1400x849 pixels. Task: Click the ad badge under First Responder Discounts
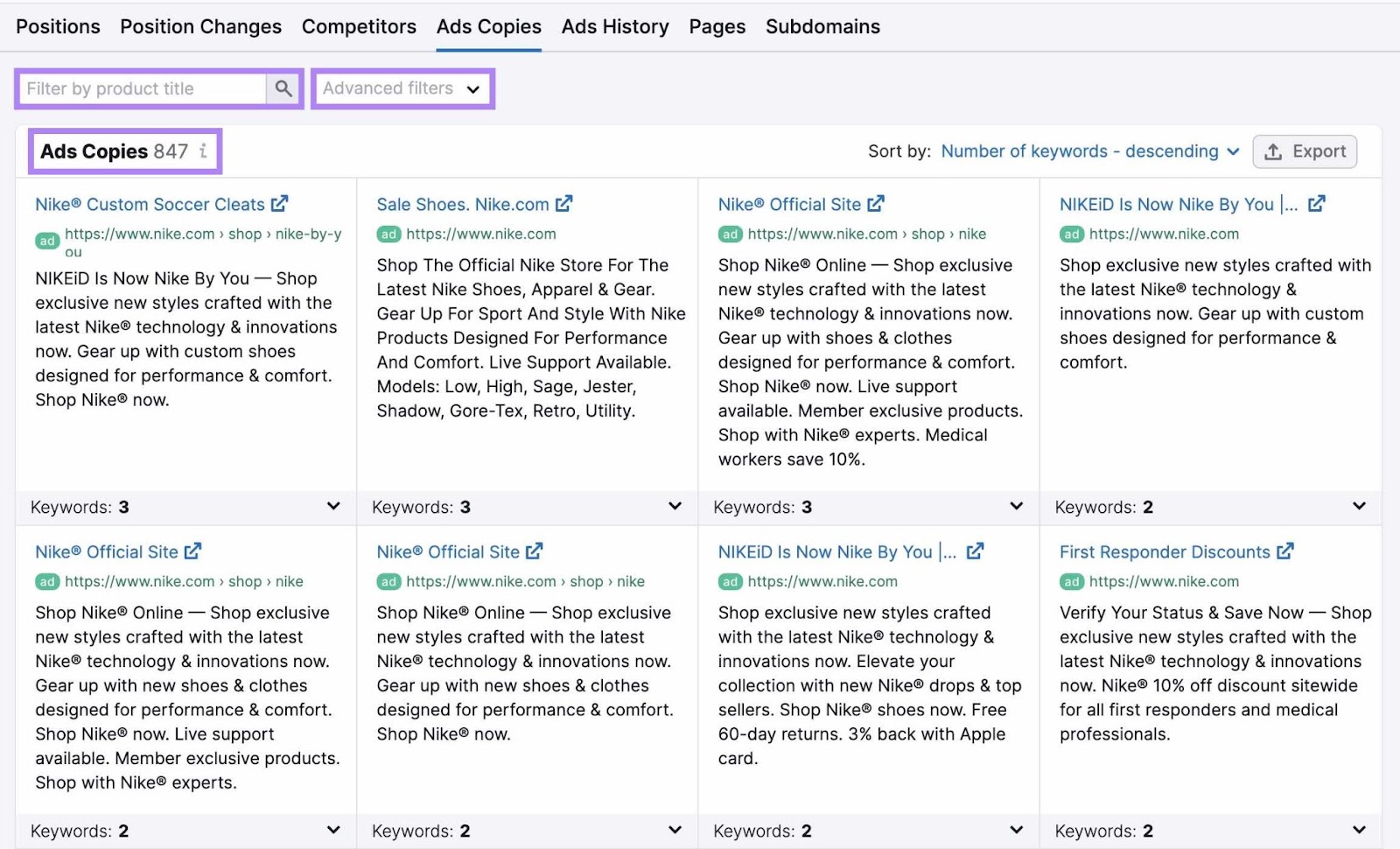pos(1071,581)
